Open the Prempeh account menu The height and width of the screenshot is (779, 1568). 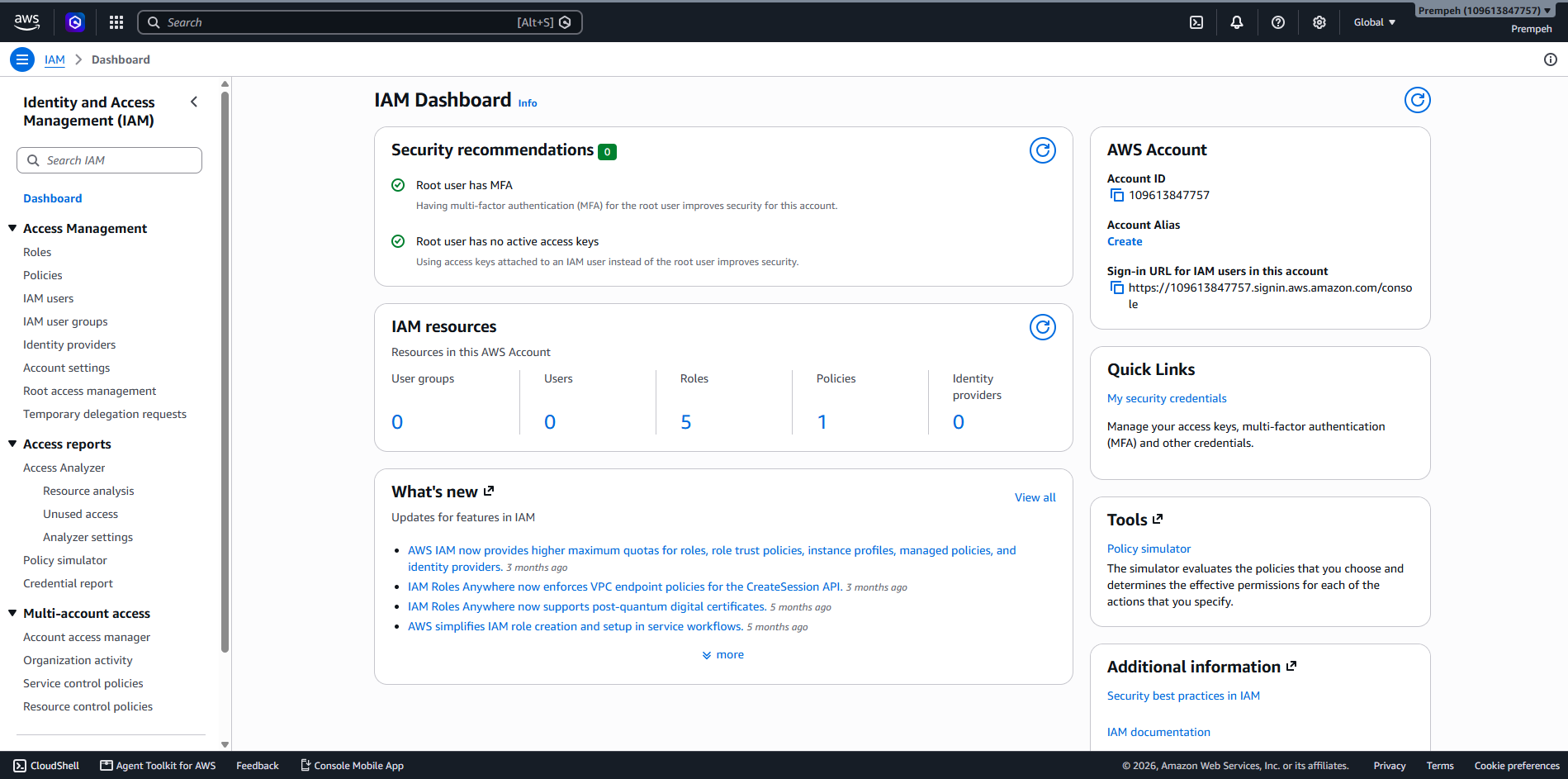click(1484, 11)
